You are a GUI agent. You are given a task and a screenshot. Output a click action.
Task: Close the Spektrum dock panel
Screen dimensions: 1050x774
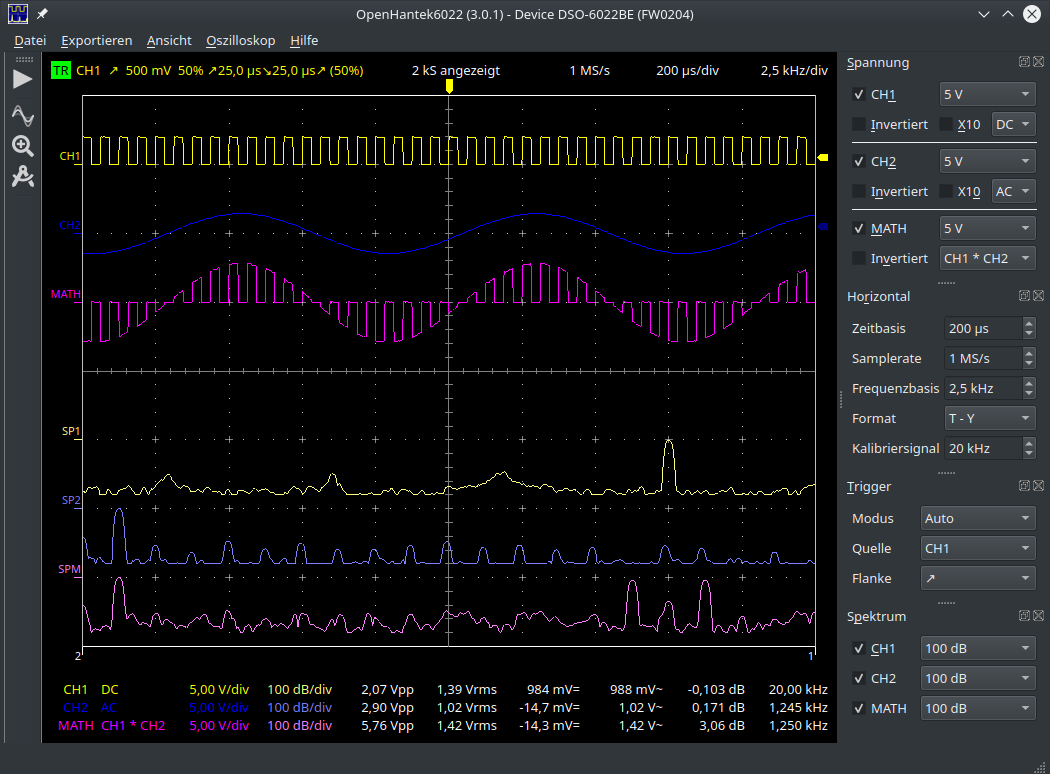click(x=1038, y=616)
